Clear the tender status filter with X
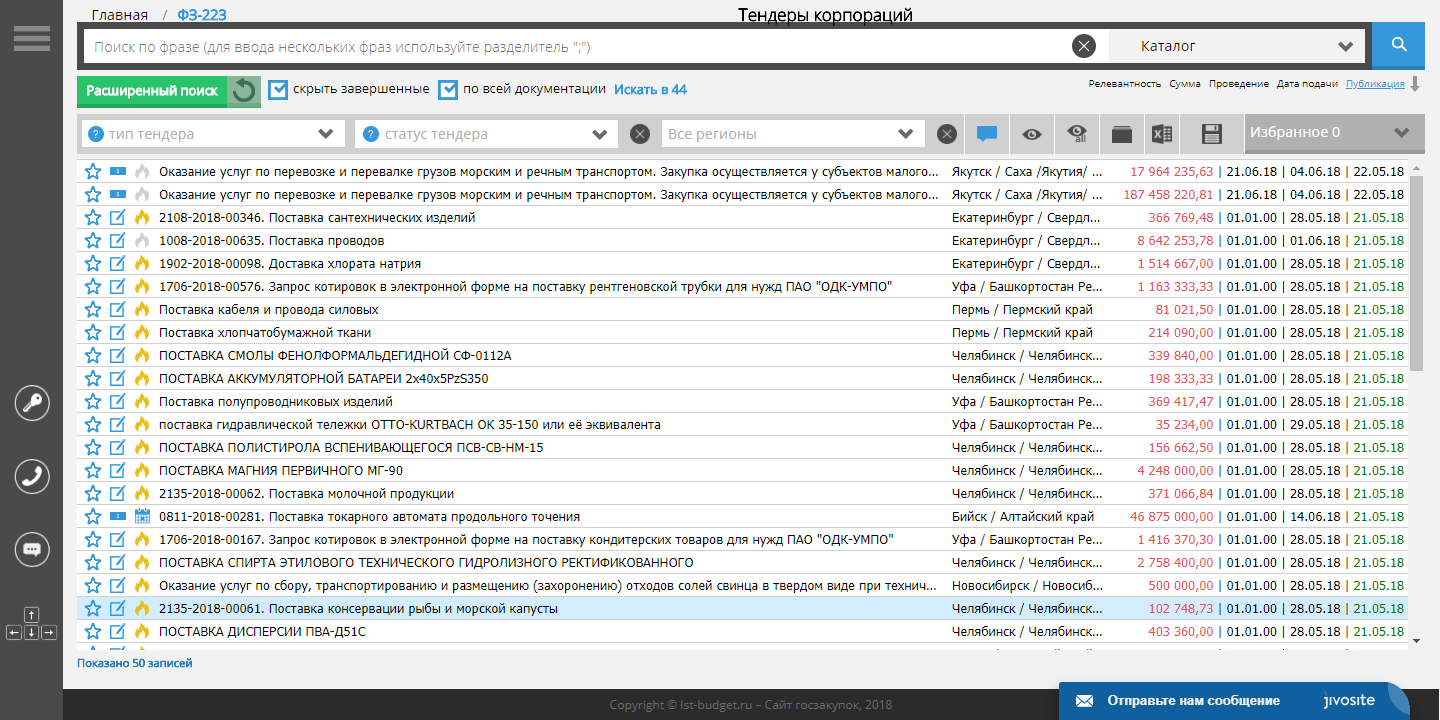 640,134
